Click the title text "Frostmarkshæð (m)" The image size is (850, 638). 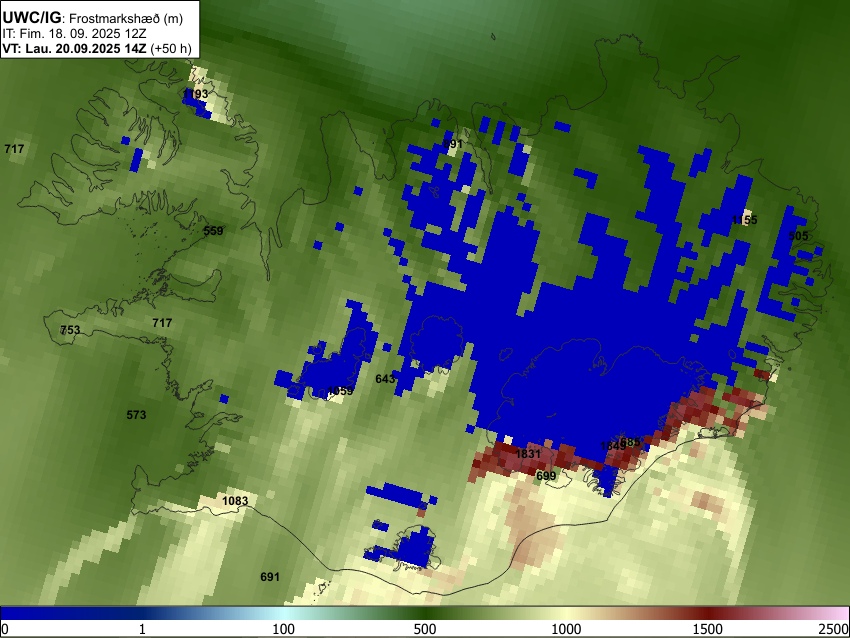(x=126, y=18)
